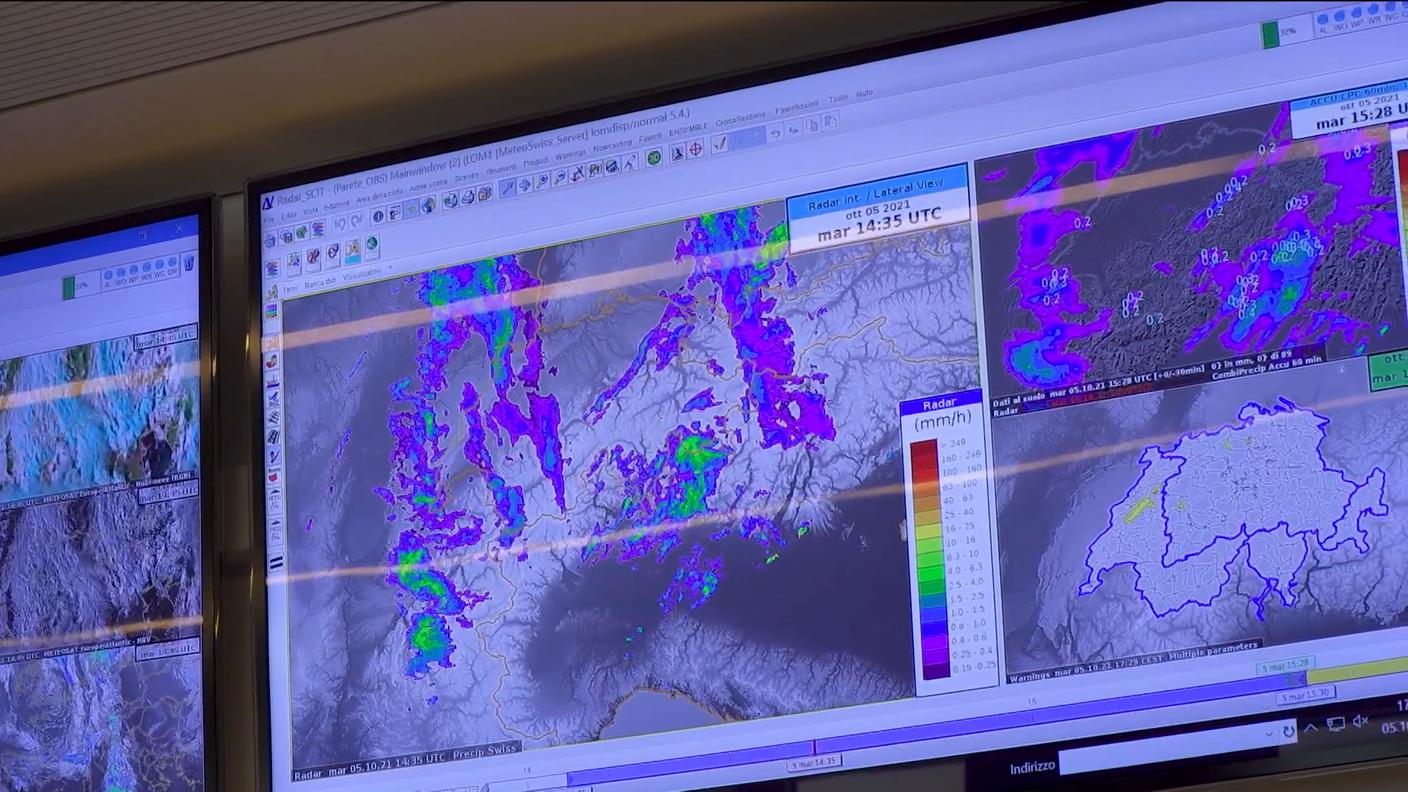Click the red crosshair target icon
Image resolution: width=1408 pixels, height=792 pixels.
[695, 150]
